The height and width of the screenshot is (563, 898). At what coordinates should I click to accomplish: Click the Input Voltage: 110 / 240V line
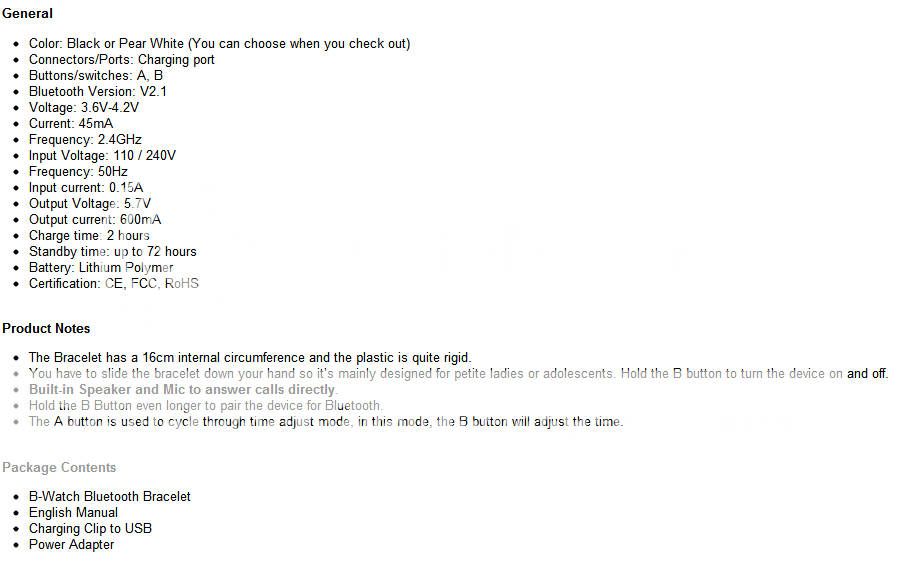point(102,155)
